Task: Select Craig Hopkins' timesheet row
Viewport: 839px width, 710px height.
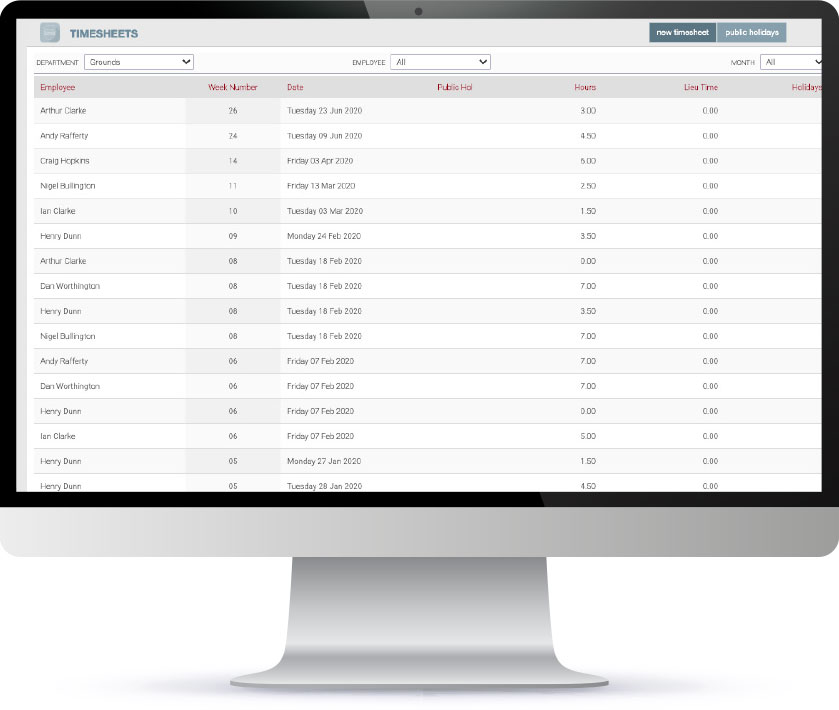Action: click(x=65, y=160)
